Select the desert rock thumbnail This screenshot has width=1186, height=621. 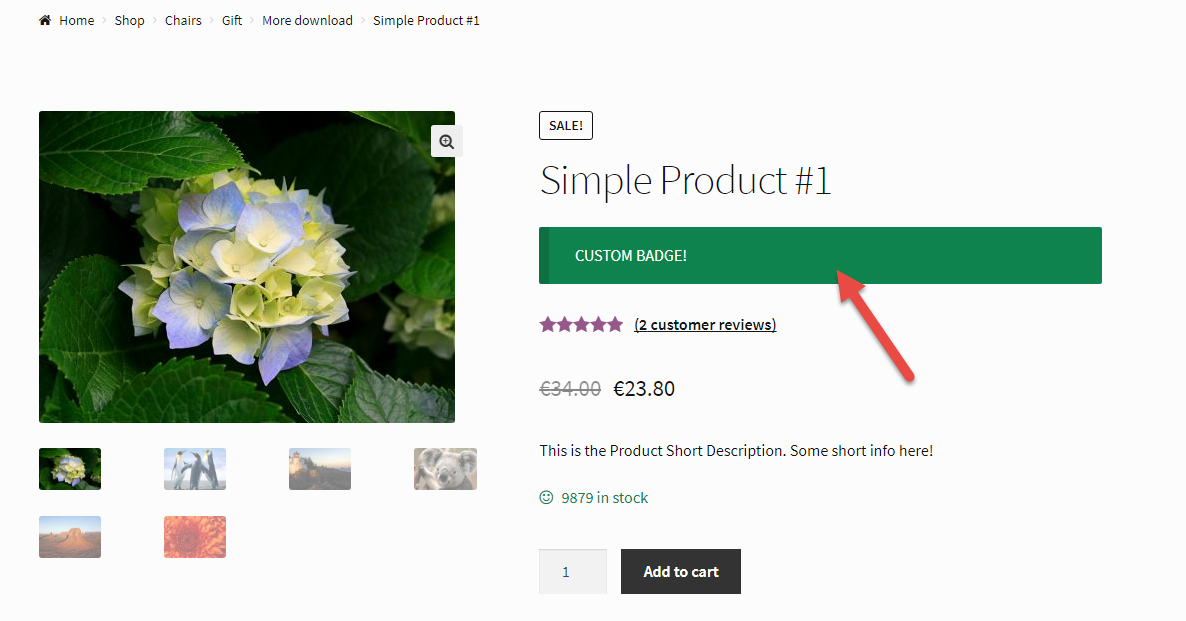[x=70, y=537]
